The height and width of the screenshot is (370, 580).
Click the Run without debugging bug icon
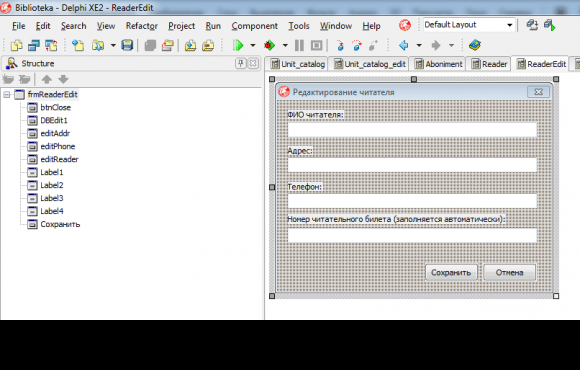pos(269,46)
